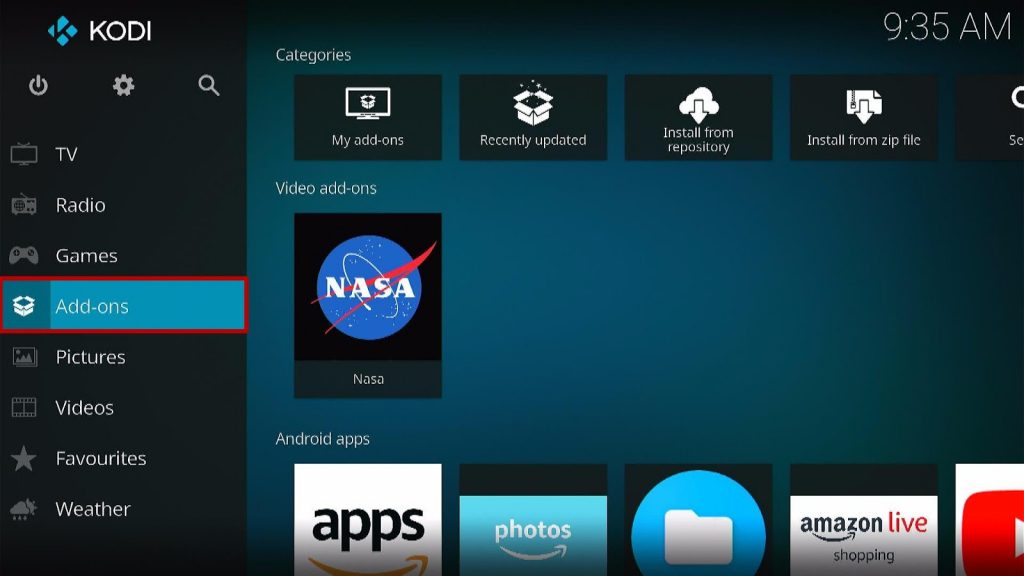Image resolution: width=1024 pixels, height=576 pixels.
Task: Click the Android apps heading
Action: pyautogui.click(x=323, y=439)
